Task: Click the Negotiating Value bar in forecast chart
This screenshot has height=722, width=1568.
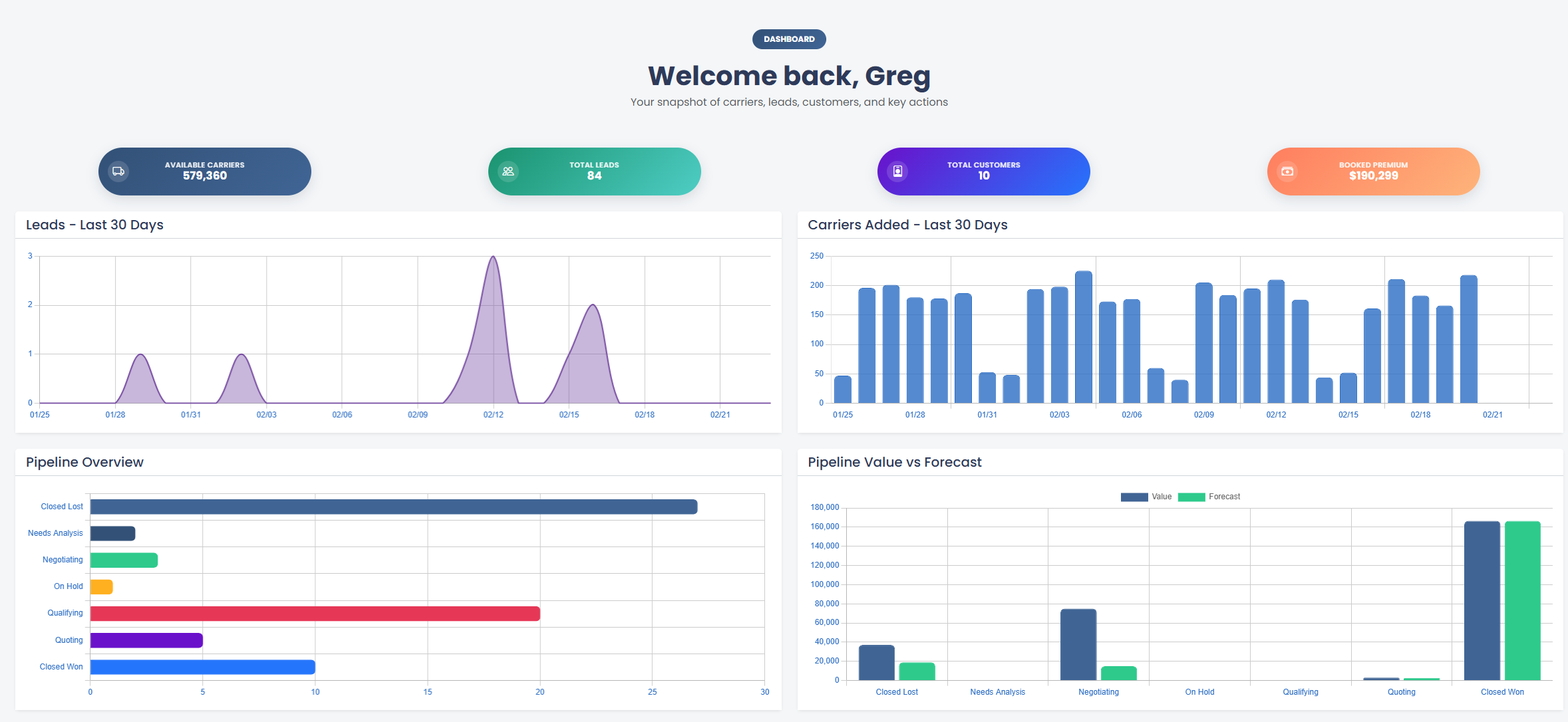Action: pyautogui.click(x=1078, y=645)
